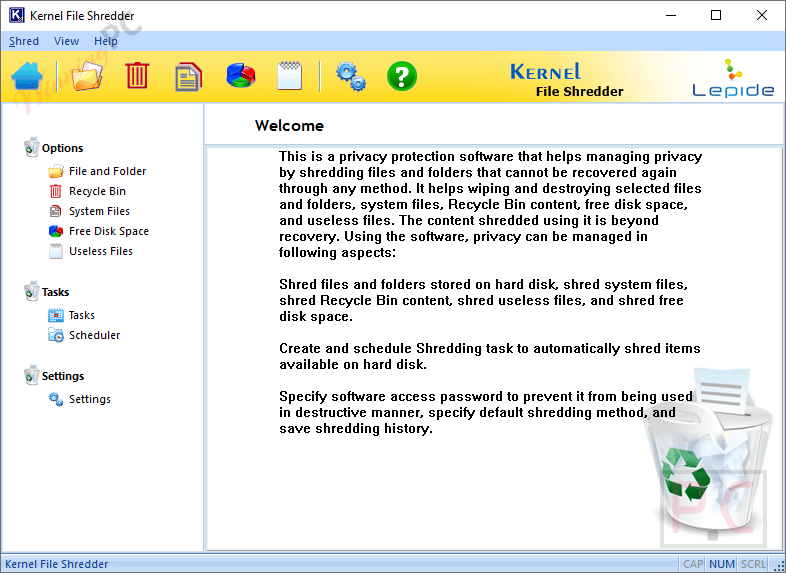
Task: Select the System Files toolbar icon
Action: (x=188, y=77)
